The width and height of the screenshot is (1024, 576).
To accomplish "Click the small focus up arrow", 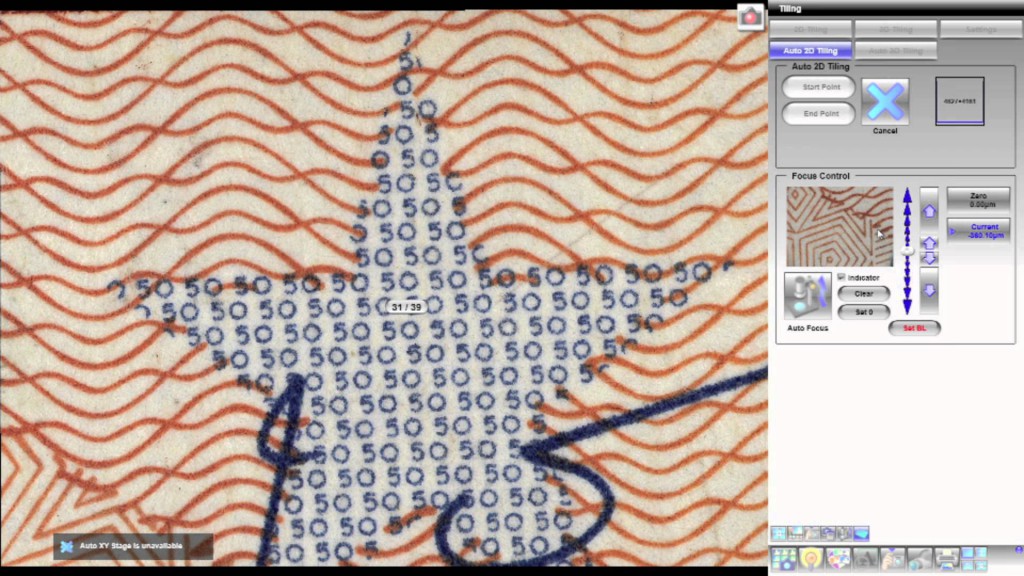I will click(x=929, y=243).
